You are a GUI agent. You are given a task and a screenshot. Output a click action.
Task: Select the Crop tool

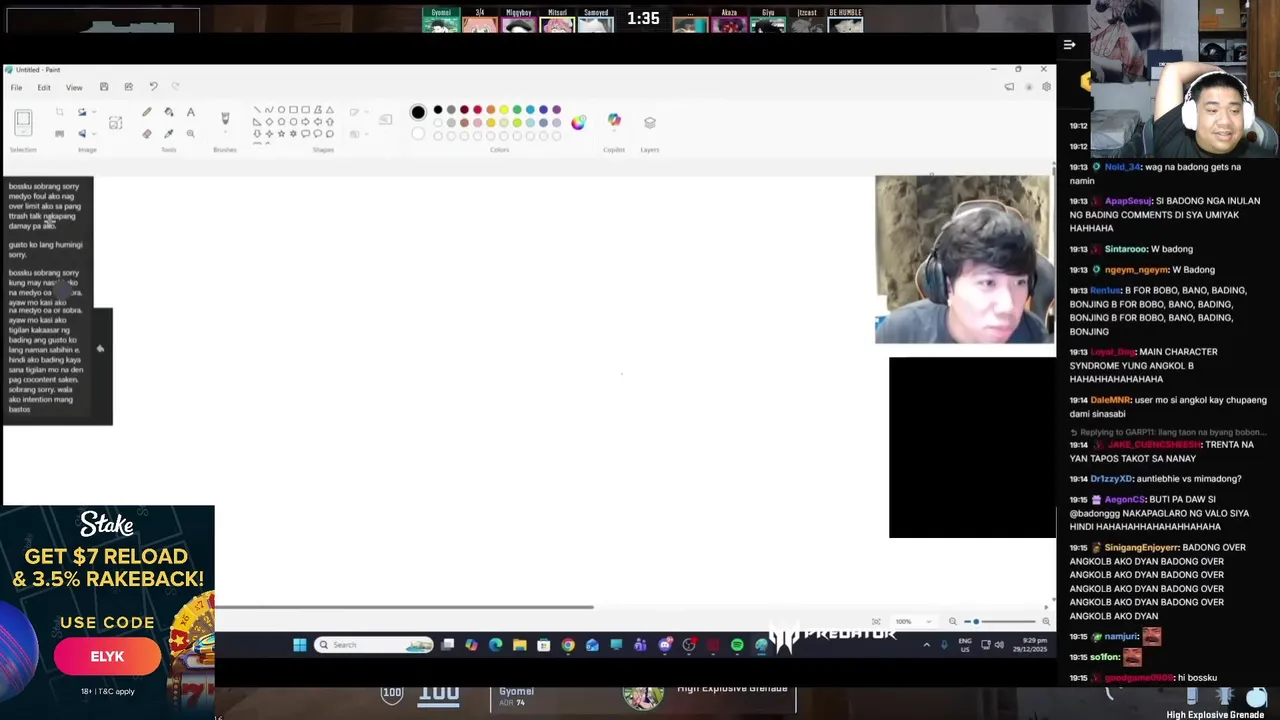tap(59, 111)
